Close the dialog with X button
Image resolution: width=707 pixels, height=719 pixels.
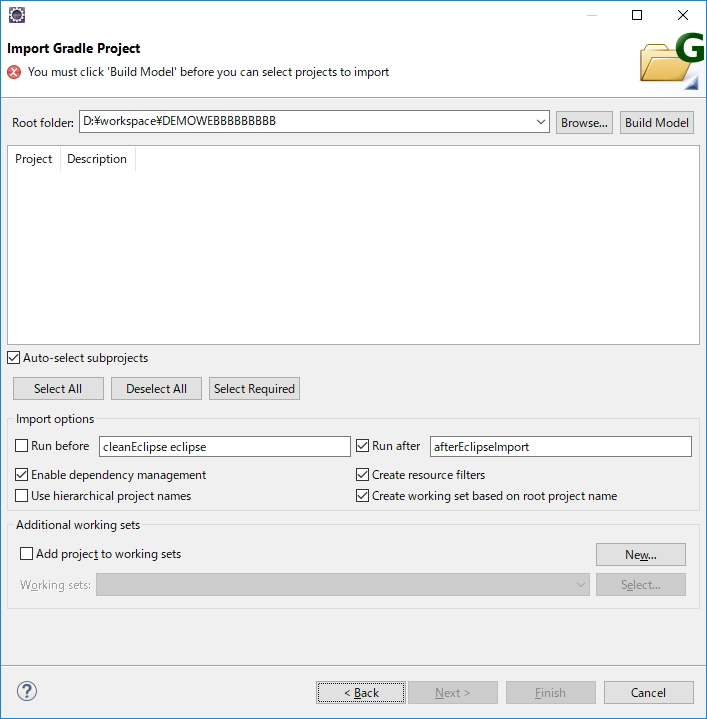tap(683, 15)
